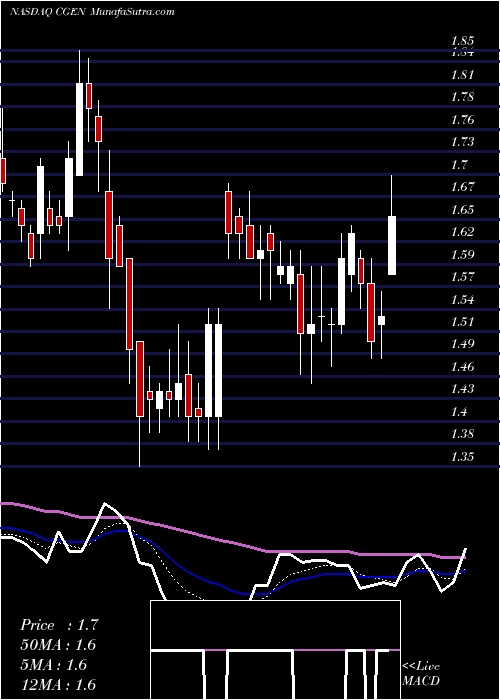Click the 1.81 price axis label
500x700 pixels.
coord(463,75)
